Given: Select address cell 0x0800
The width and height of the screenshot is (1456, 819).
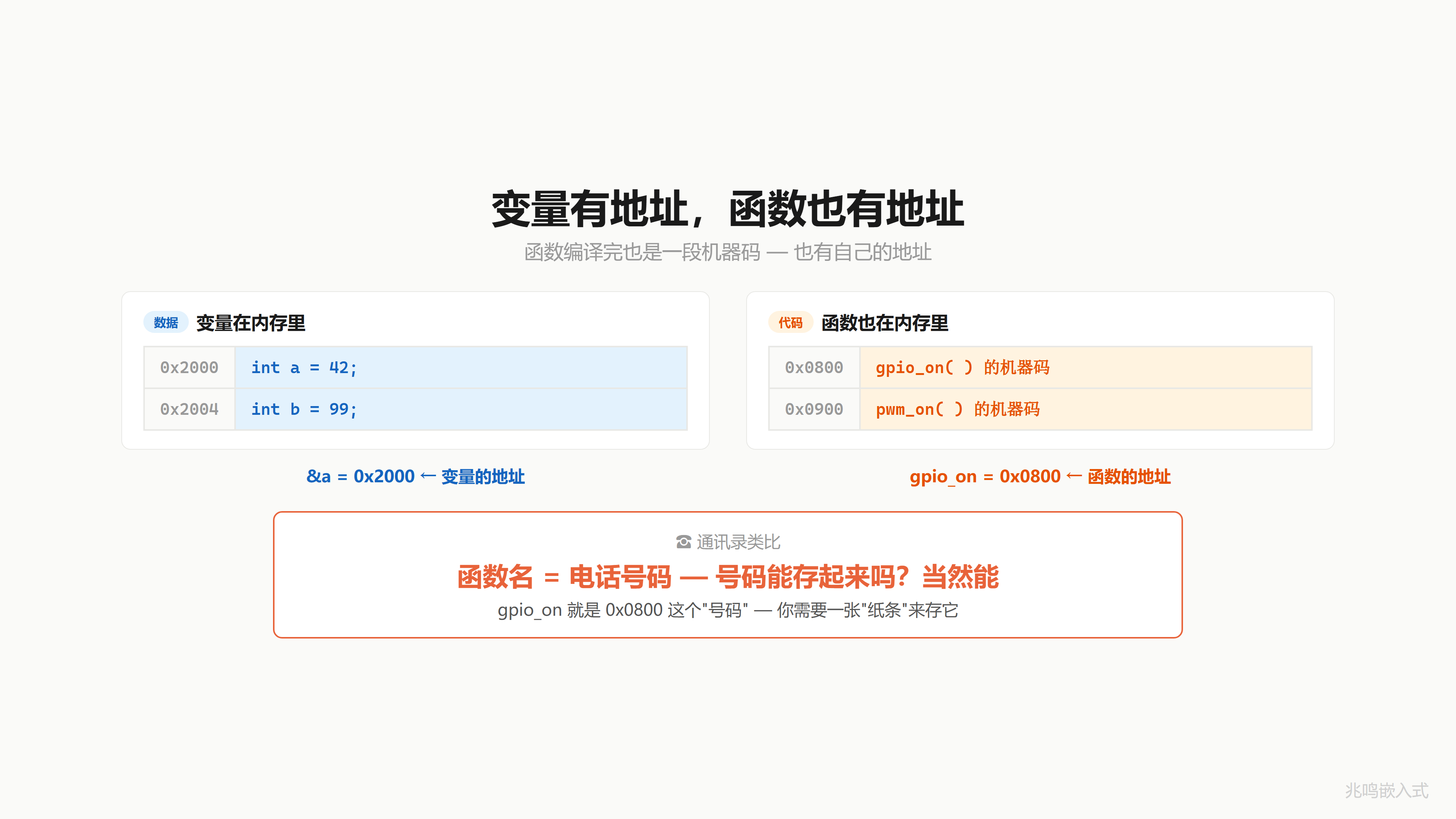Looking at the screenshot, I should click(814, 367).
